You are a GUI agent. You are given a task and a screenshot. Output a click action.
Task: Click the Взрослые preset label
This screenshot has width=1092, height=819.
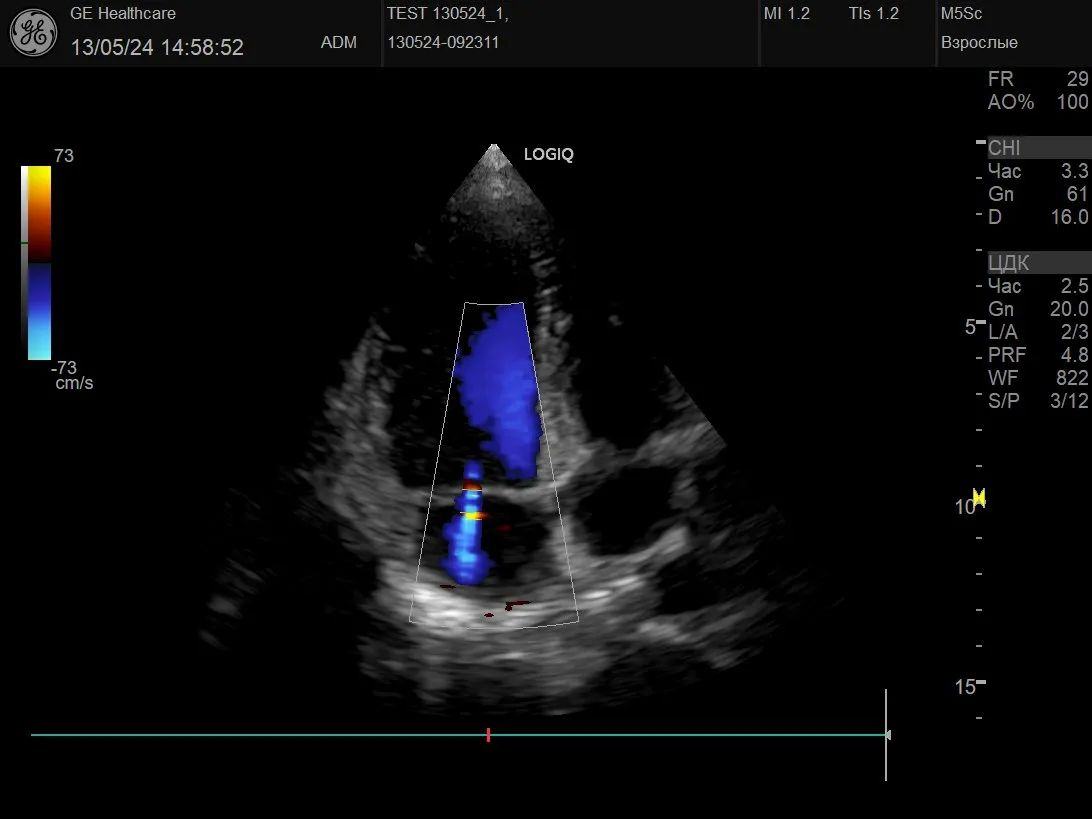coord(979,43)
